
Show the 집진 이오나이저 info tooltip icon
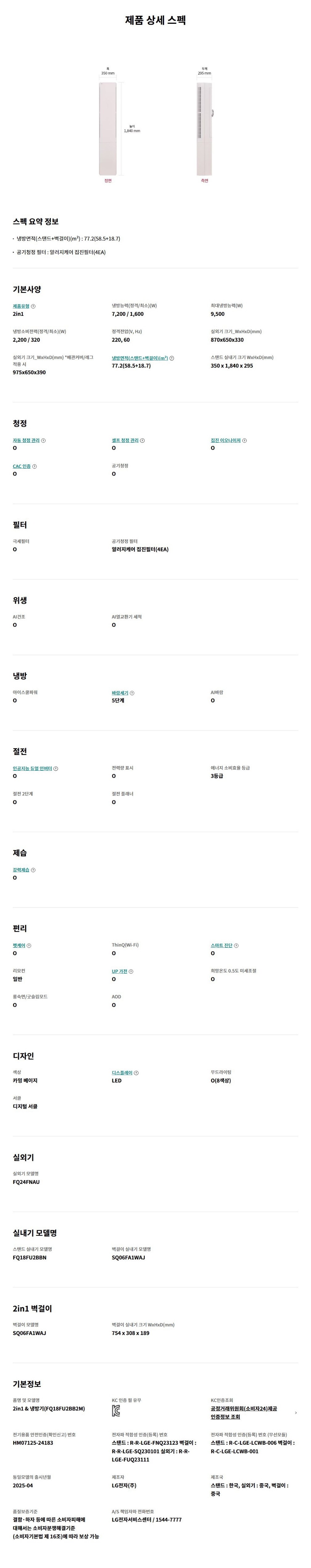tap(244, 440)
